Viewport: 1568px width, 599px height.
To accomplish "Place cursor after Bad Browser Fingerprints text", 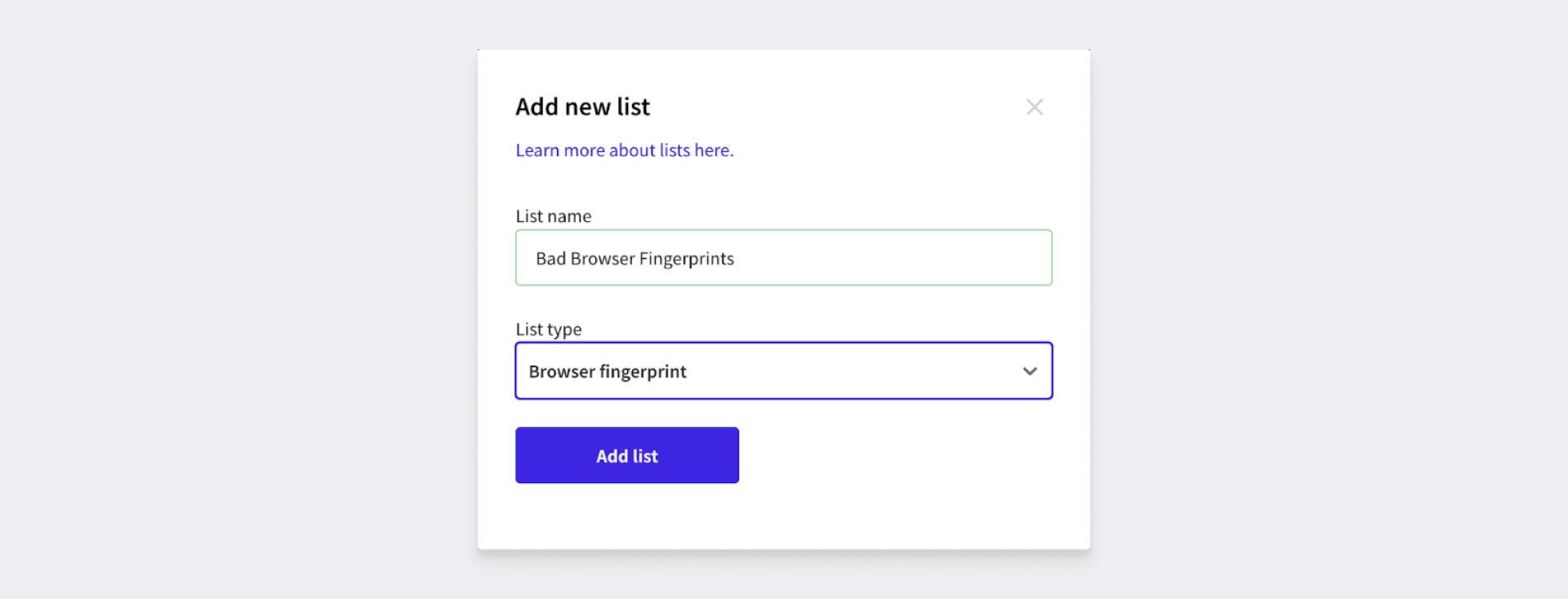I will (734, 258).
